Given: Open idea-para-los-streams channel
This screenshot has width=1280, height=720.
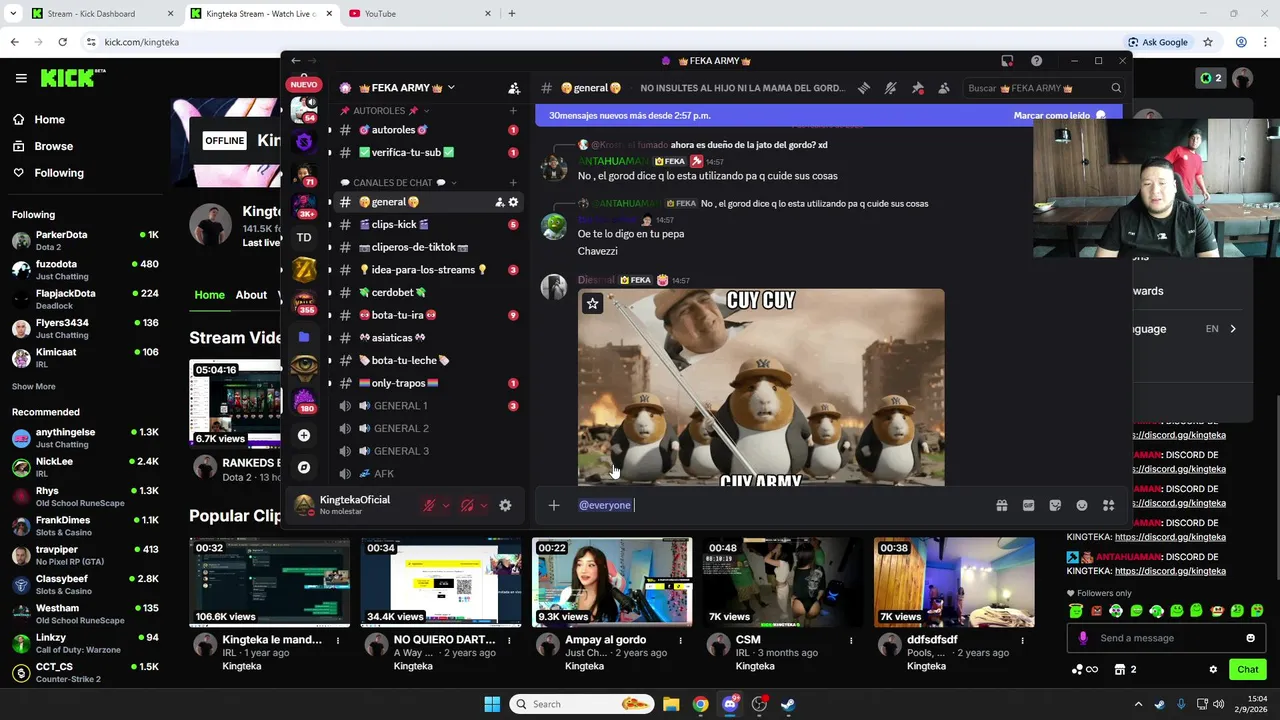Looking at the screenshot, I should (x=428, y=270).
